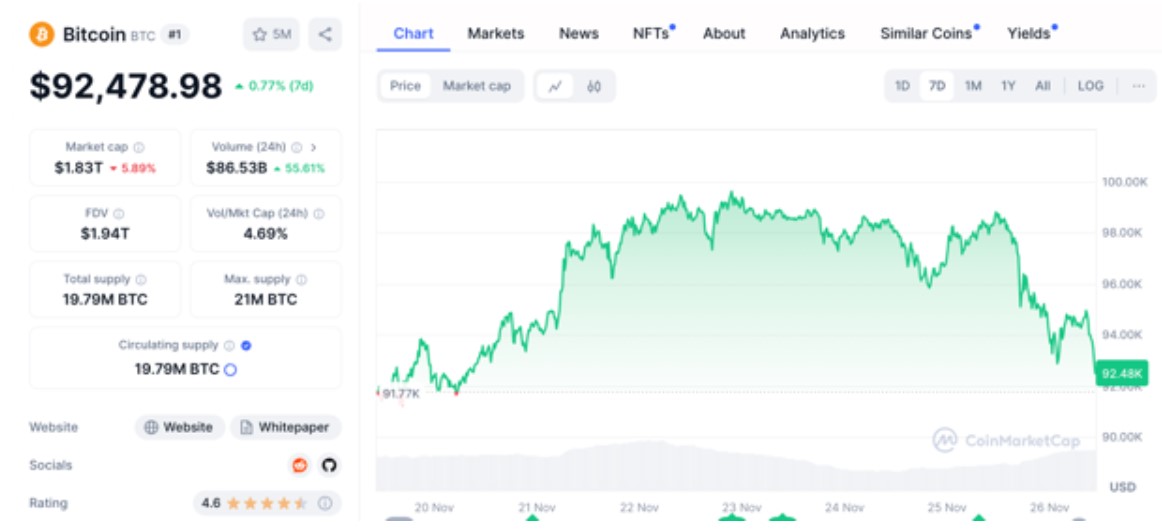1162x529 pixels.
Task: Click the Market cap info icon
Action: click(x=139, y=147)
